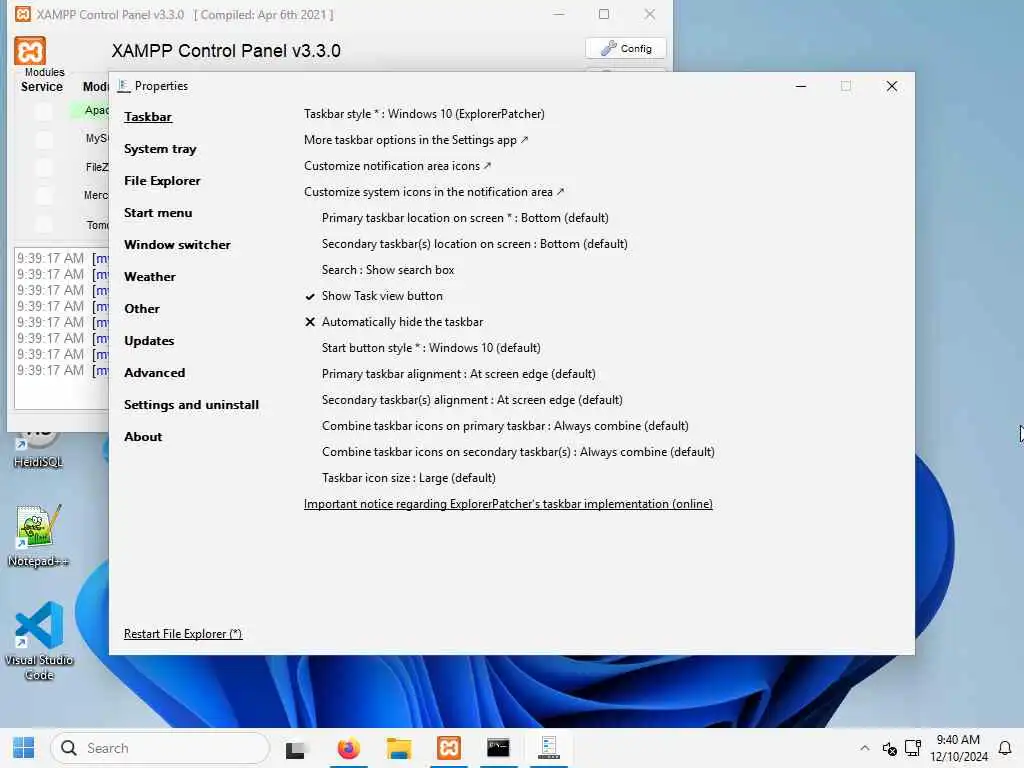Click the taskbar Search box

160,748
